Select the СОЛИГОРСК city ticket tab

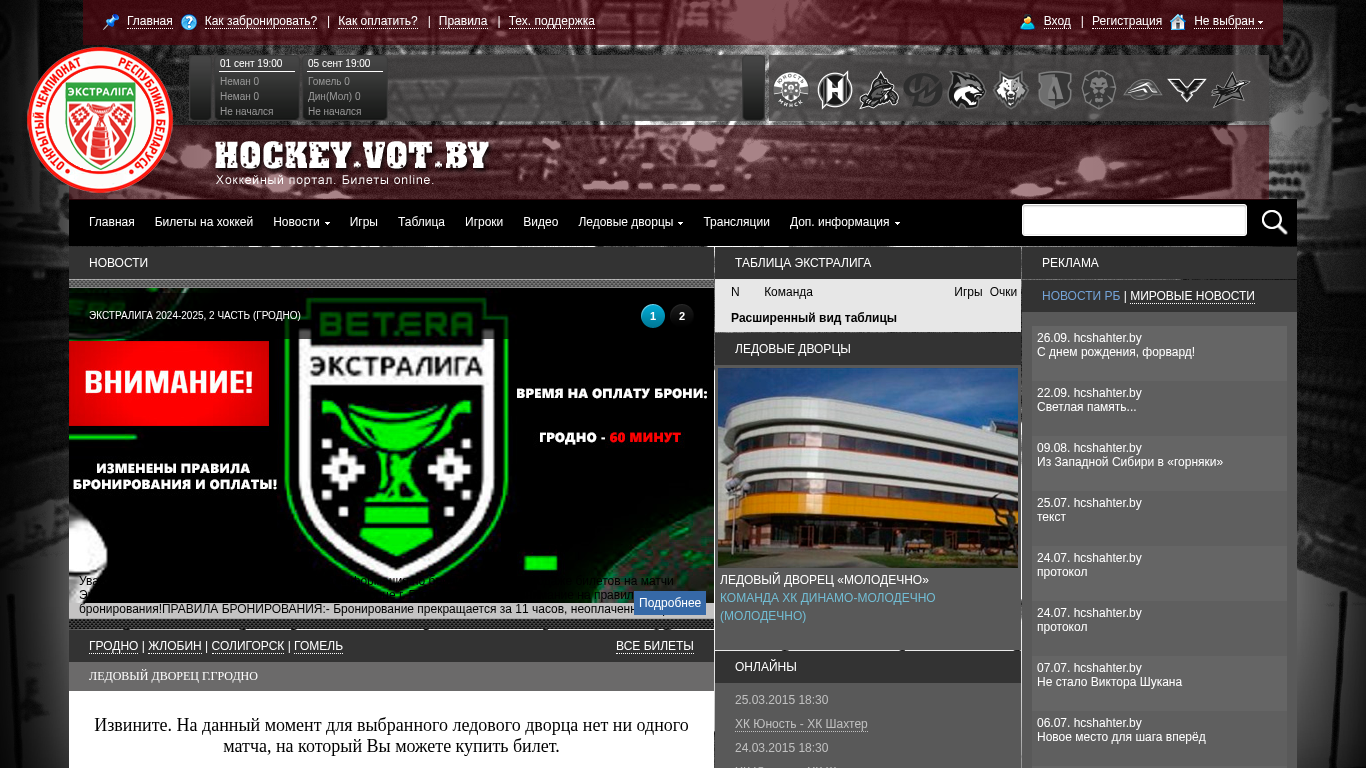pyautogui.click(x=248, y=646)
